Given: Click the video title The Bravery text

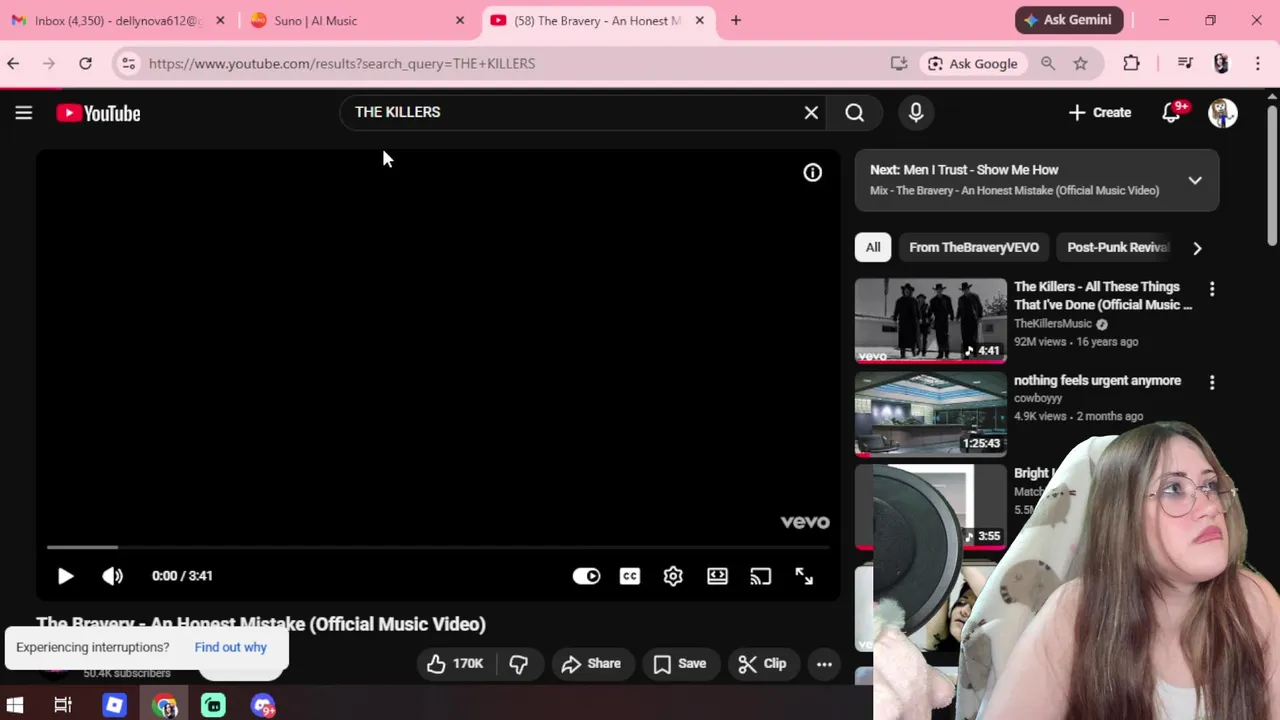Looking at the screenshot, I should 261,624.
